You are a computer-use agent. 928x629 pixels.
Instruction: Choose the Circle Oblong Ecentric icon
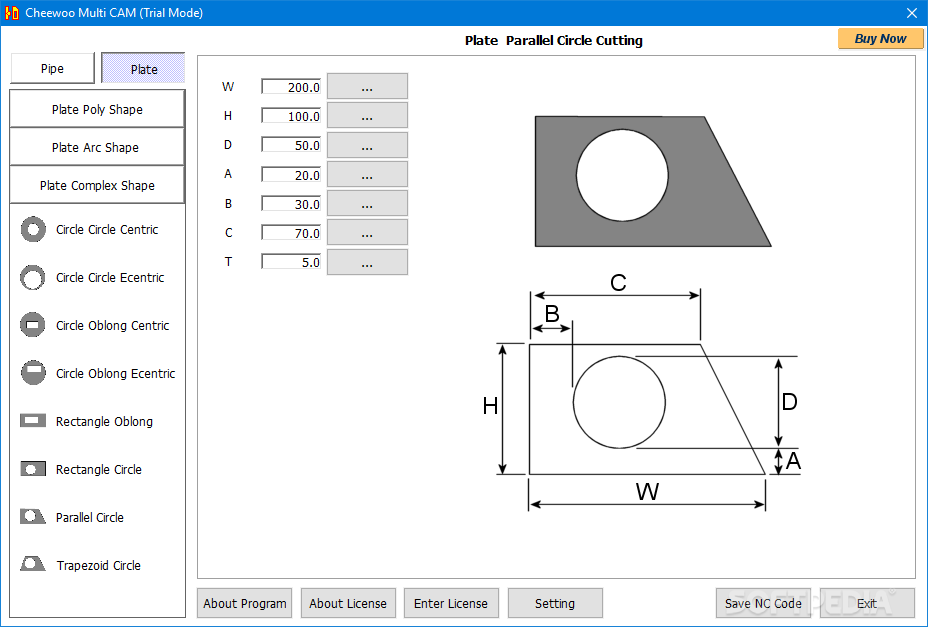[x=33, y=373]
